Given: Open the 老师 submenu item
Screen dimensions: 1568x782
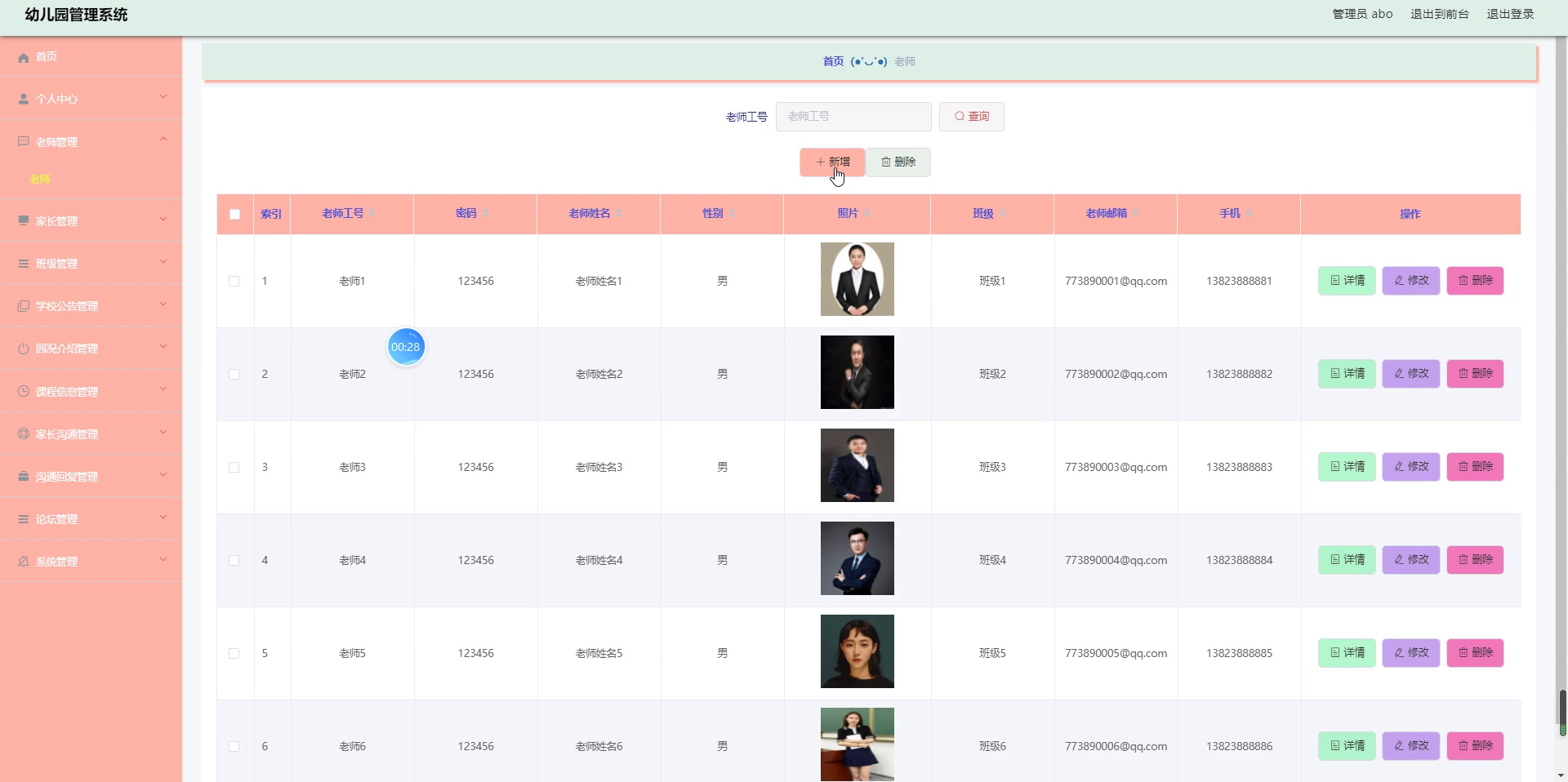Looking at the screenshot, I should click(x=40, y=179).
